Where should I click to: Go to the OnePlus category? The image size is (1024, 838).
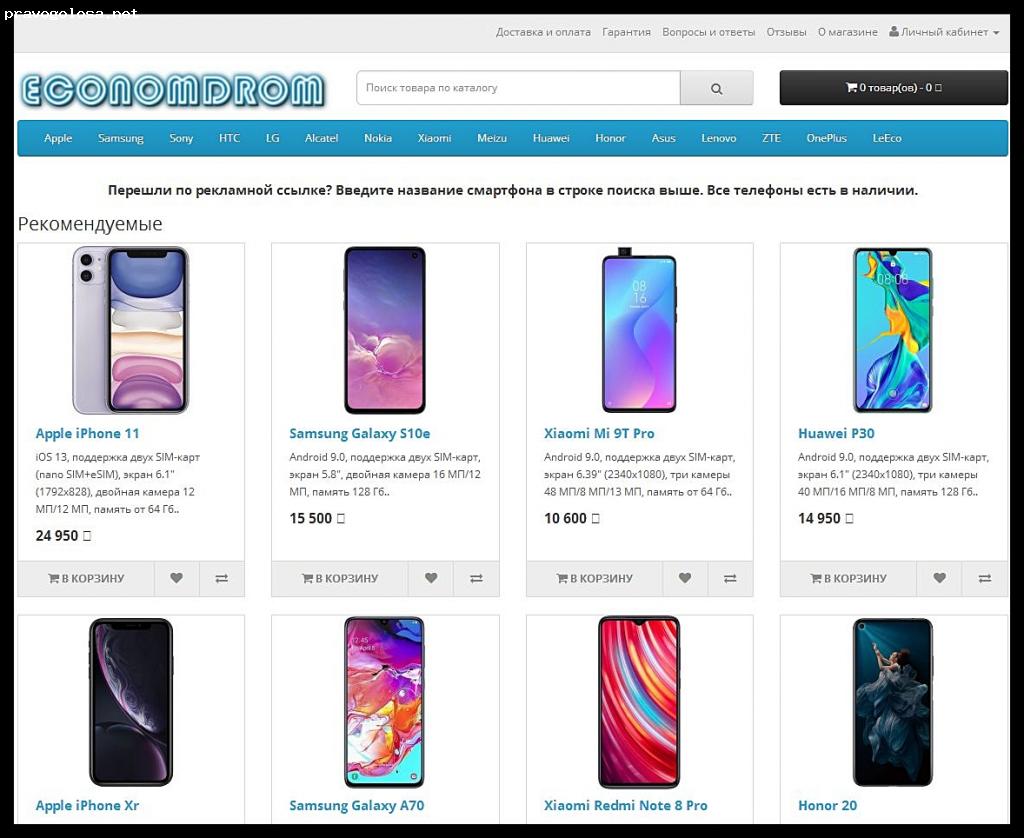pos(826,138)
